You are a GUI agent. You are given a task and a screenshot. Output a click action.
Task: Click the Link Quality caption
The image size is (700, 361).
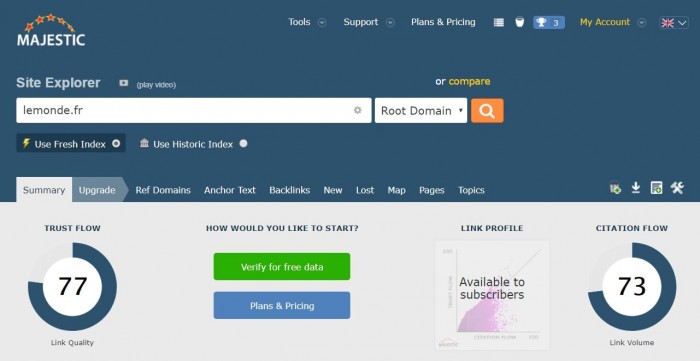pos(72,343)
